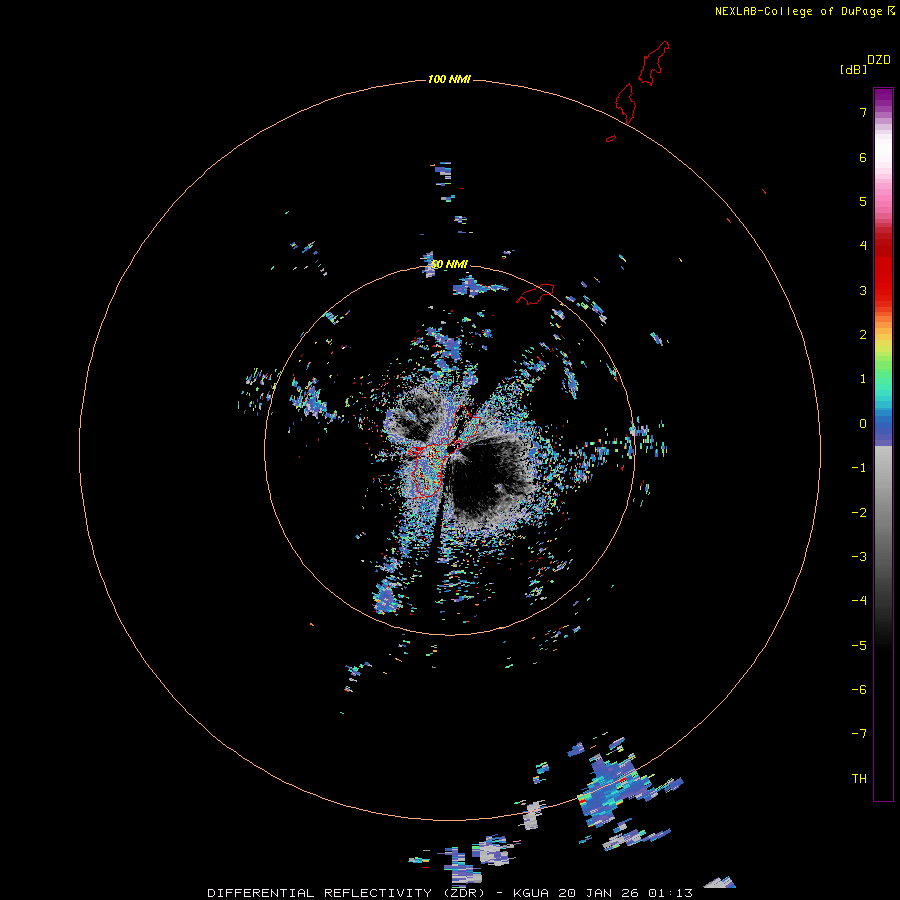Click the NEXLAB-College of DuPage header text

798,11
